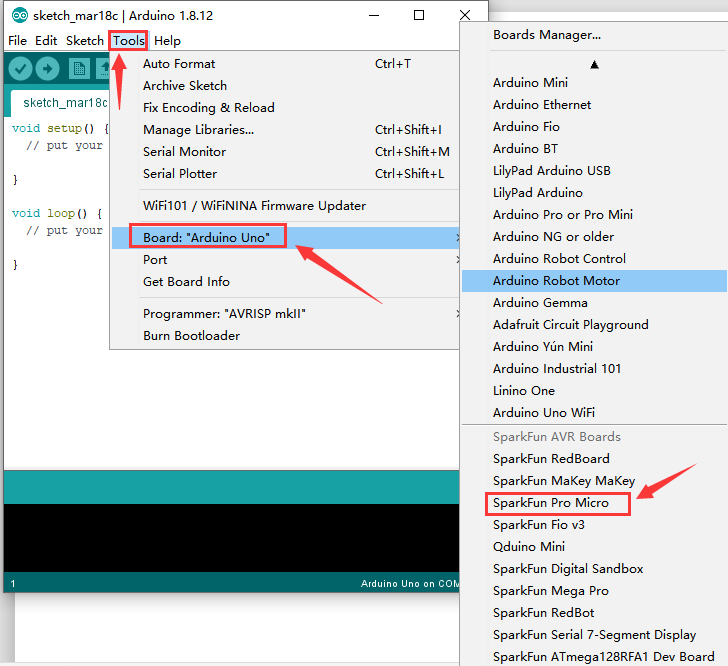Open Boards Manager... entry
The image size is (728, 666).
point(594,35)
